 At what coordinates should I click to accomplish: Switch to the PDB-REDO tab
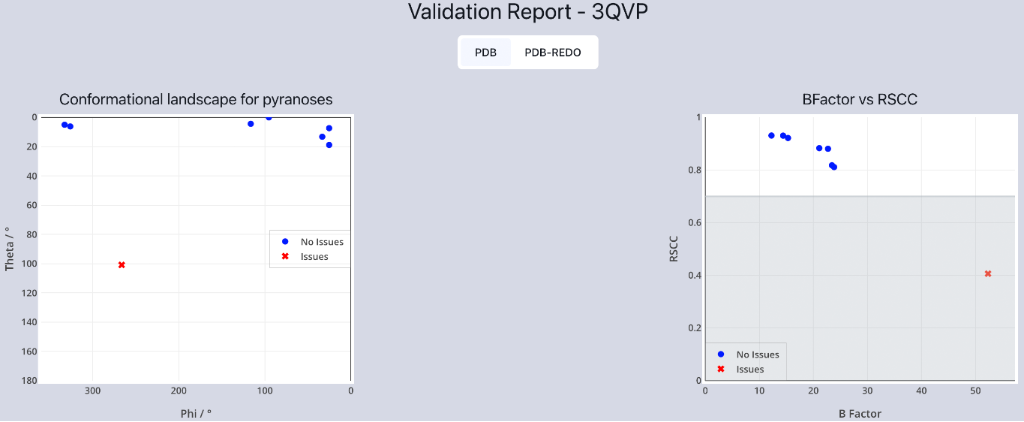(x=553, y=52)
